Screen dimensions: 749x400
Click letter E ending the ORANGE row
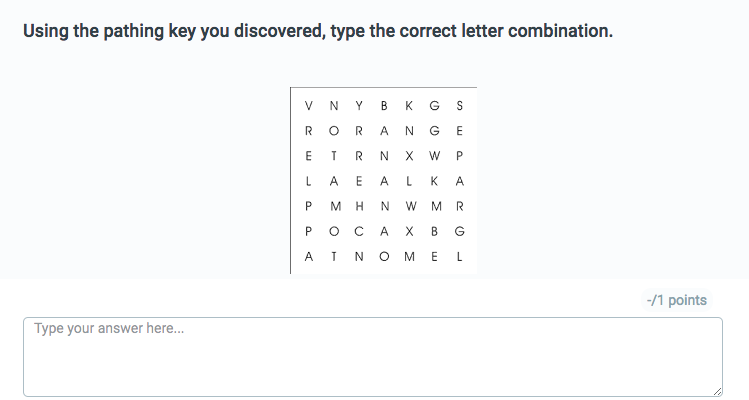point(459,131)
